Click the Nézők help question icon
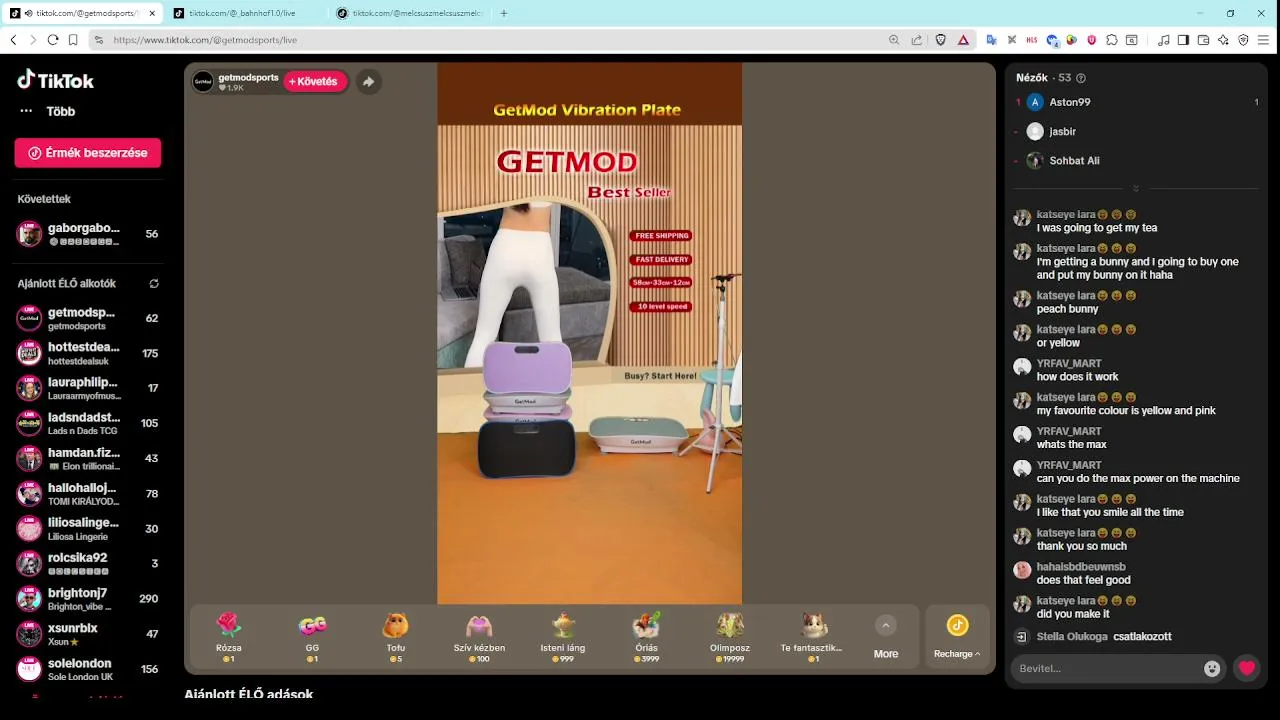Image resolution: width=1280 pixels, height=720 pixels. [1081, 78]
